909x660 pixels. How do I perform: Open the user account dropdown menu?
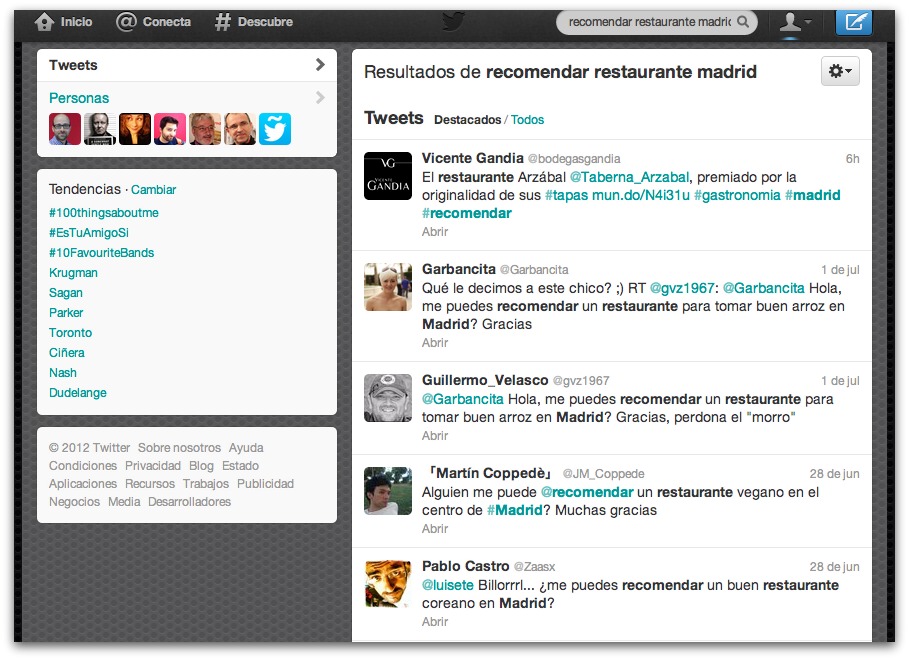pos(795,22)
